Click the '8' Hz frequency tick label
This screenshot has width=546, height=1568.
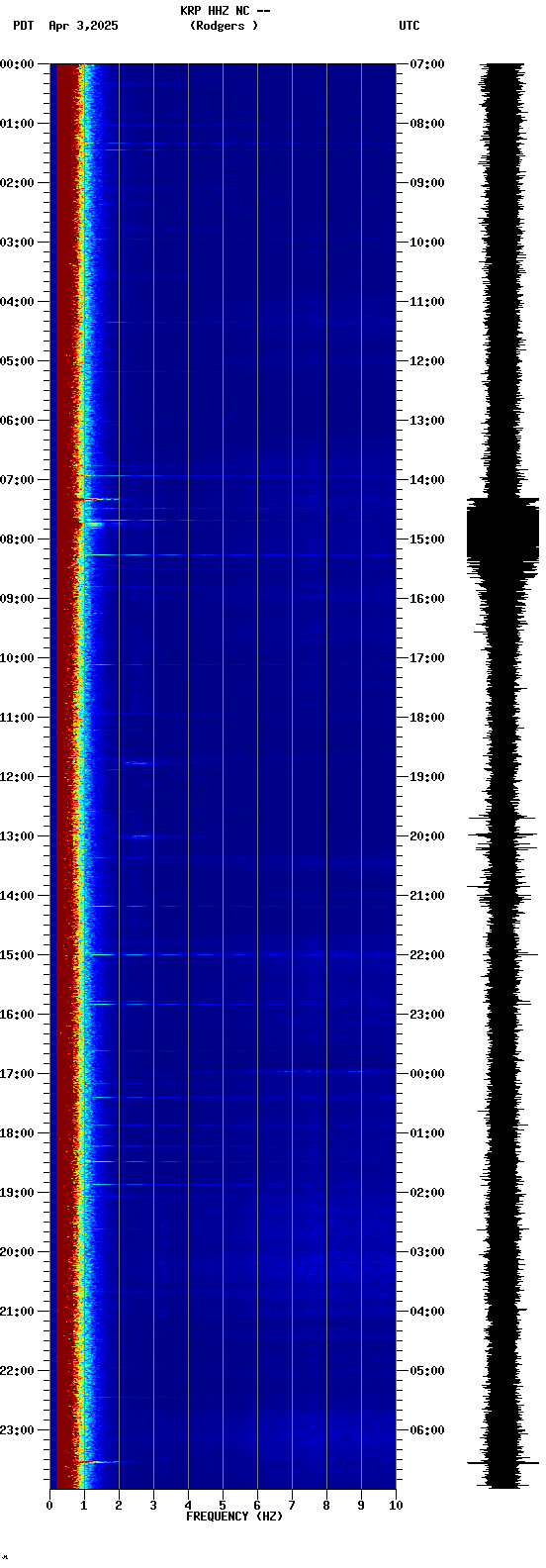click(326, 1506)
